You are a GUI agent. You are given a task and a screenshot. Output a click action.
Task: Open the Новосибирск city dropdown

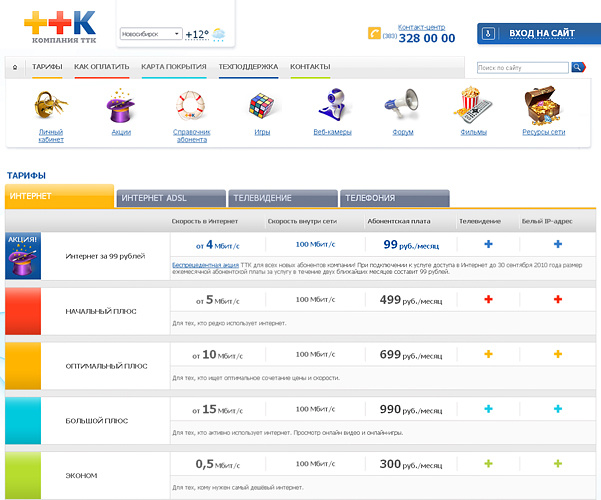click(150, 34)
